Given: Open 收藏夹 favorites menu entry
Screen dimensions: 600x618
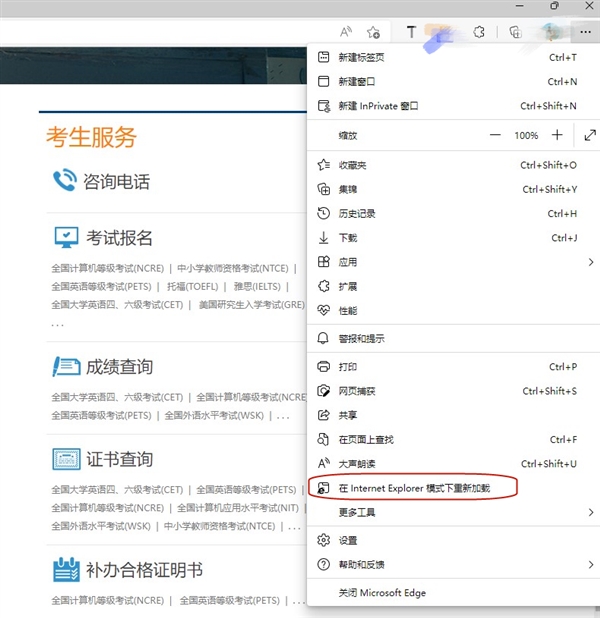Looking at the screenshot, I should (x=453, y=165).
